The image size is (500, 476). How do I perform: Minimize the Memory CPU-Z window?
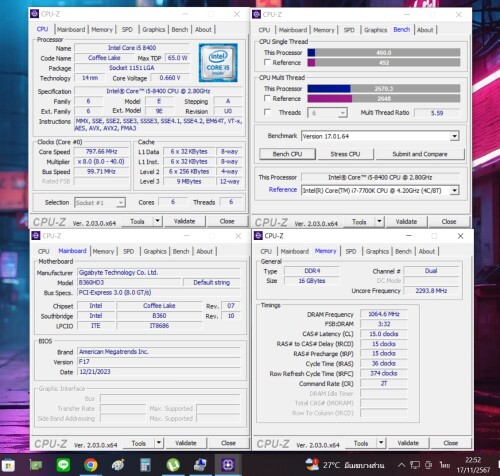pyautogui.click(x=409, y=236)
